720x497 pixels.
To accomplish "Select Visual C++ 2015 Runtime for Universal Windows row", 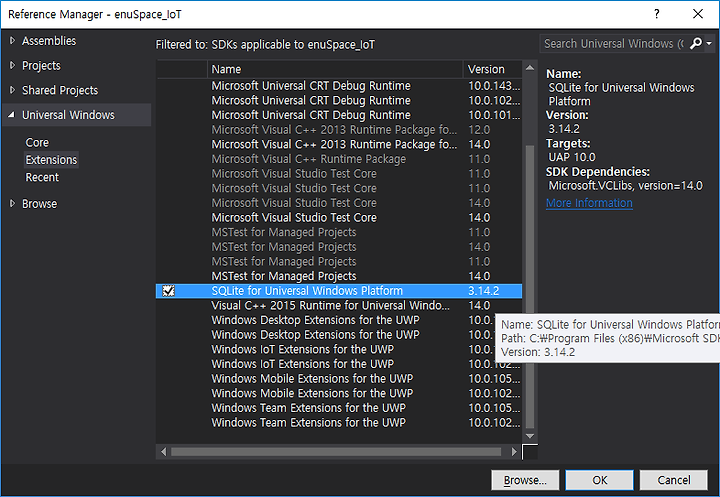I will tap(339, 305).
